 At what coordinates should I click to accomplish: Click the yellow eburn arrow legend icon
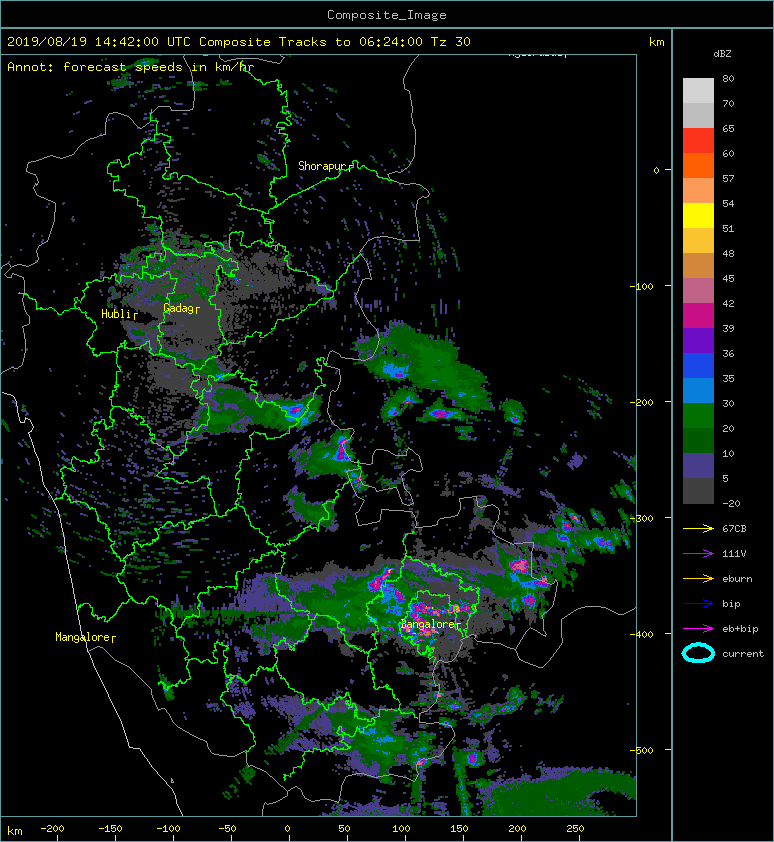[x=698, y=578]
